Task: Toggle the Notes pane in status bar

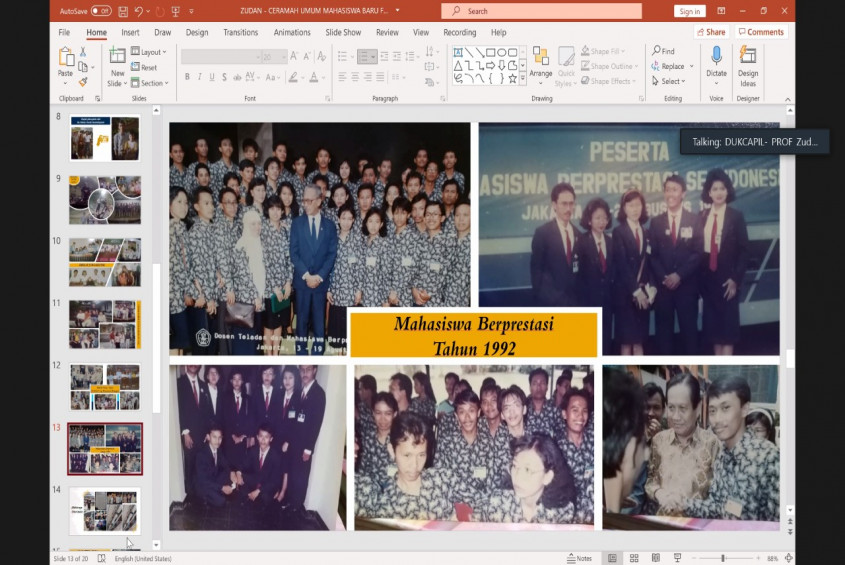Action: click(579, 558)
